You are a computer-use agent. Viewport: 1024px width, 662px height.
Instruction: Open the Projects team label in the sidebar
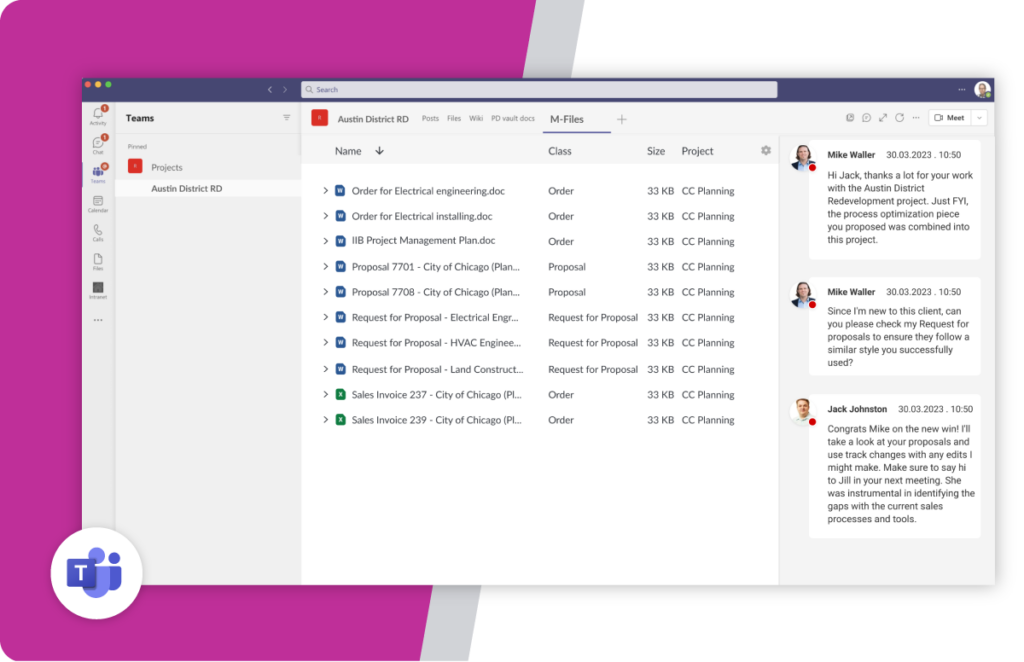pos(167,167)
